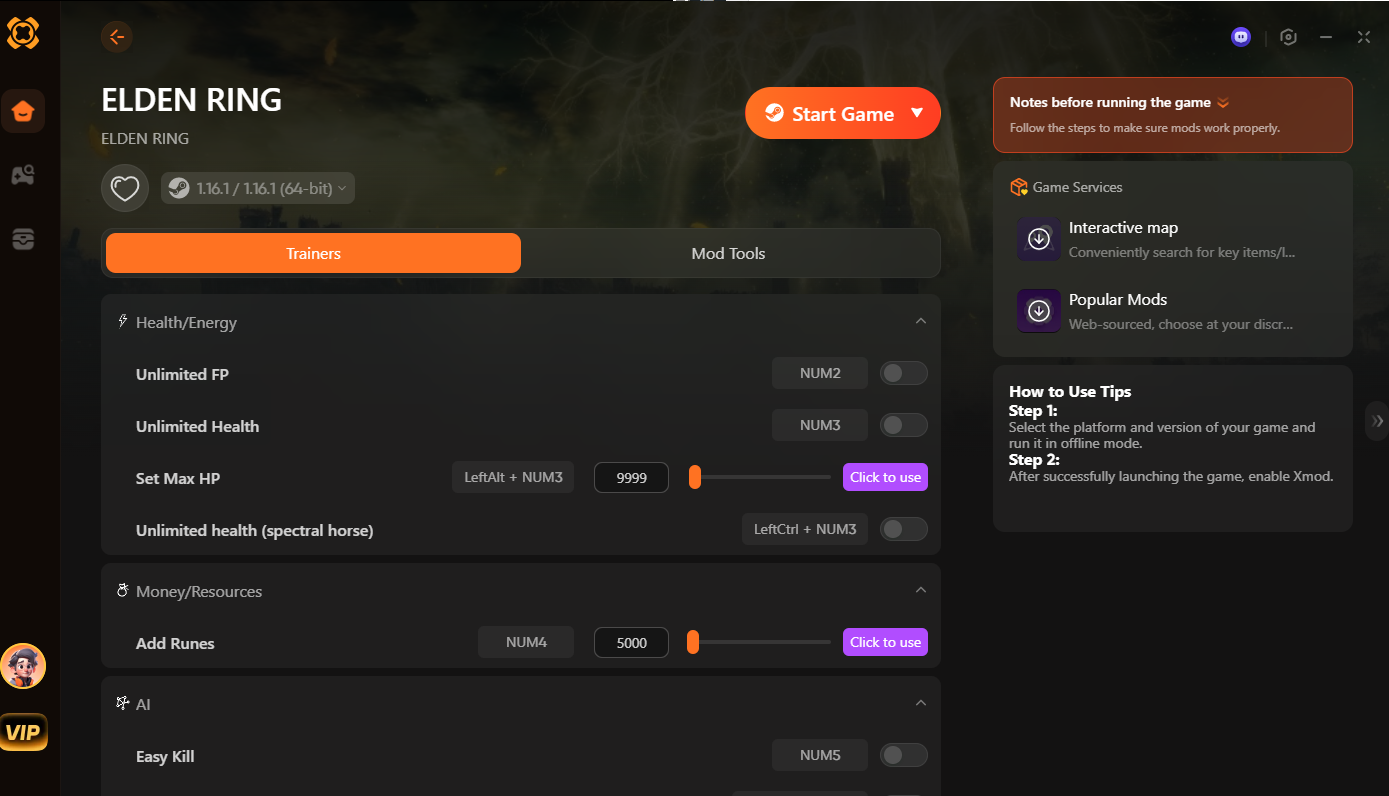The height and width of the screenshot is (796, 1389).
Task: Collapse the AI section chevron
Action: [x=921, y=703]
